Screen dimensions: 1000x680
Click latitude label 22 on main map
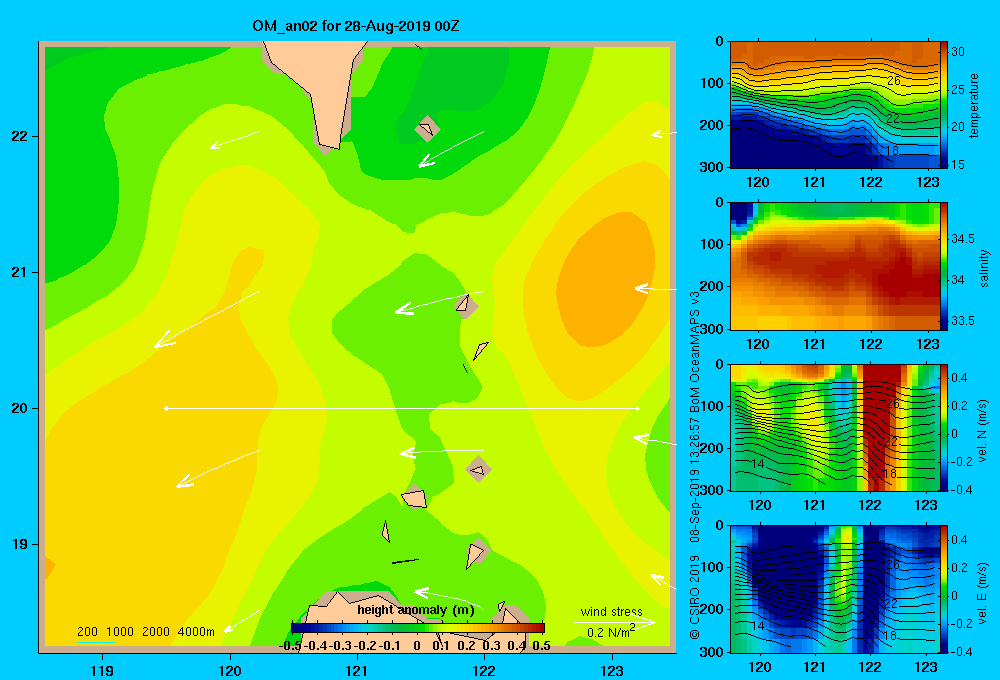pyautogui.click(x=20, y=137)
